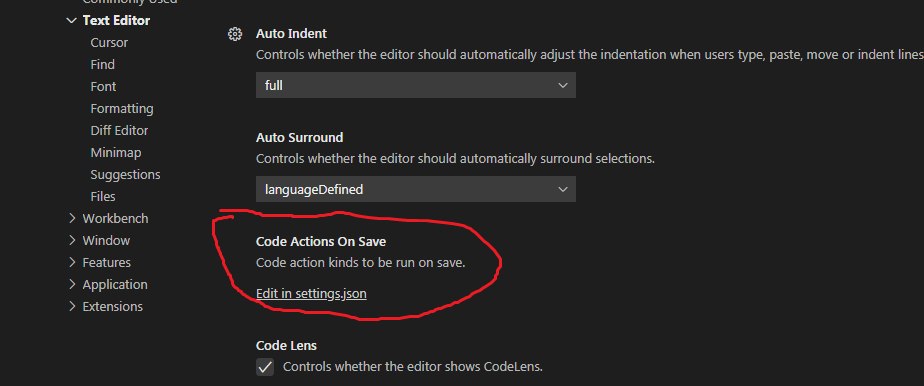This screenshot has width=924, height=386.
Task: Open Diff Editor settings
Action: tap(119, 130)
